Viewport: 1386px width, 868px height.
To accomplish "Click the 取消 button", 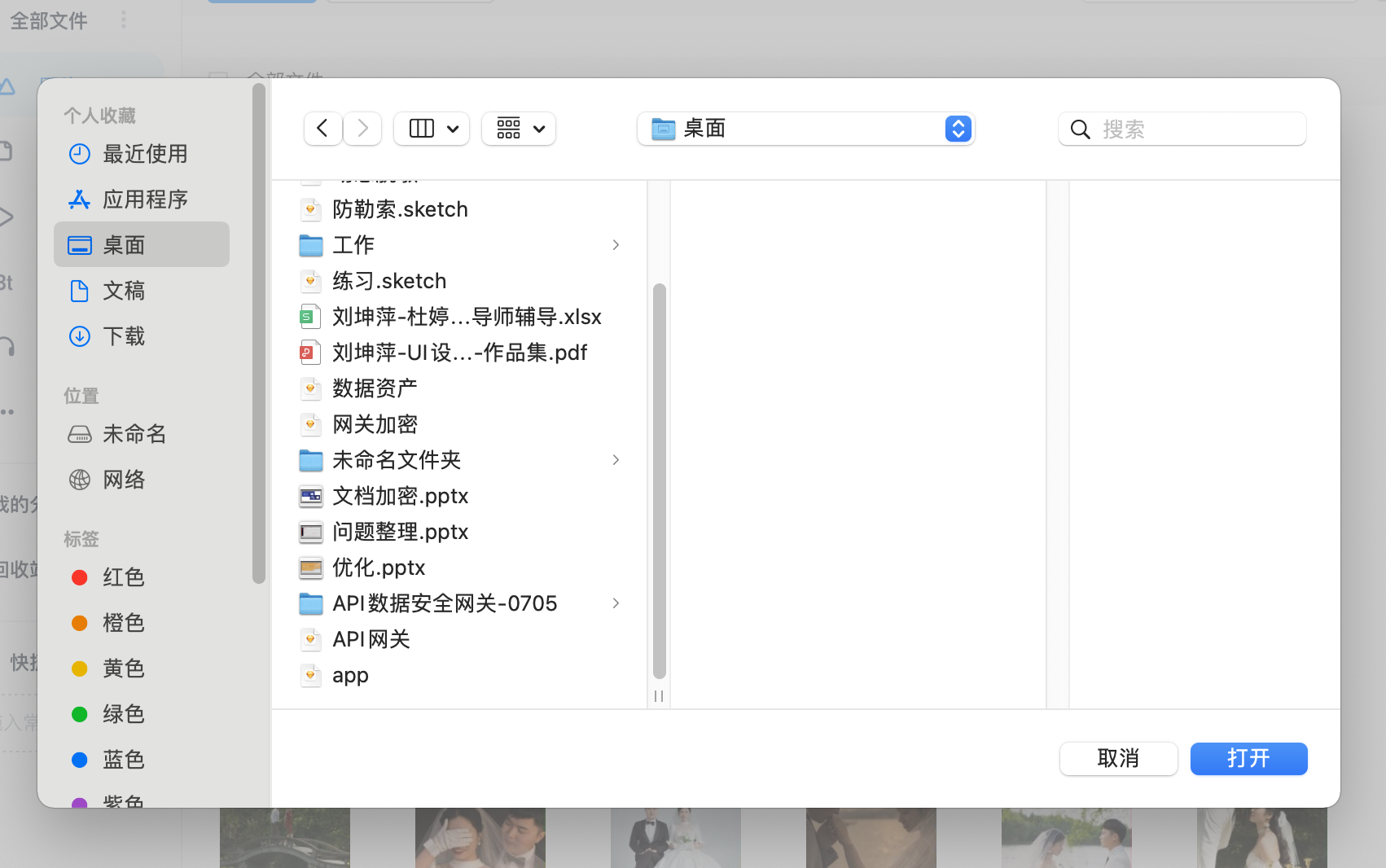I will pos(1118,759).
